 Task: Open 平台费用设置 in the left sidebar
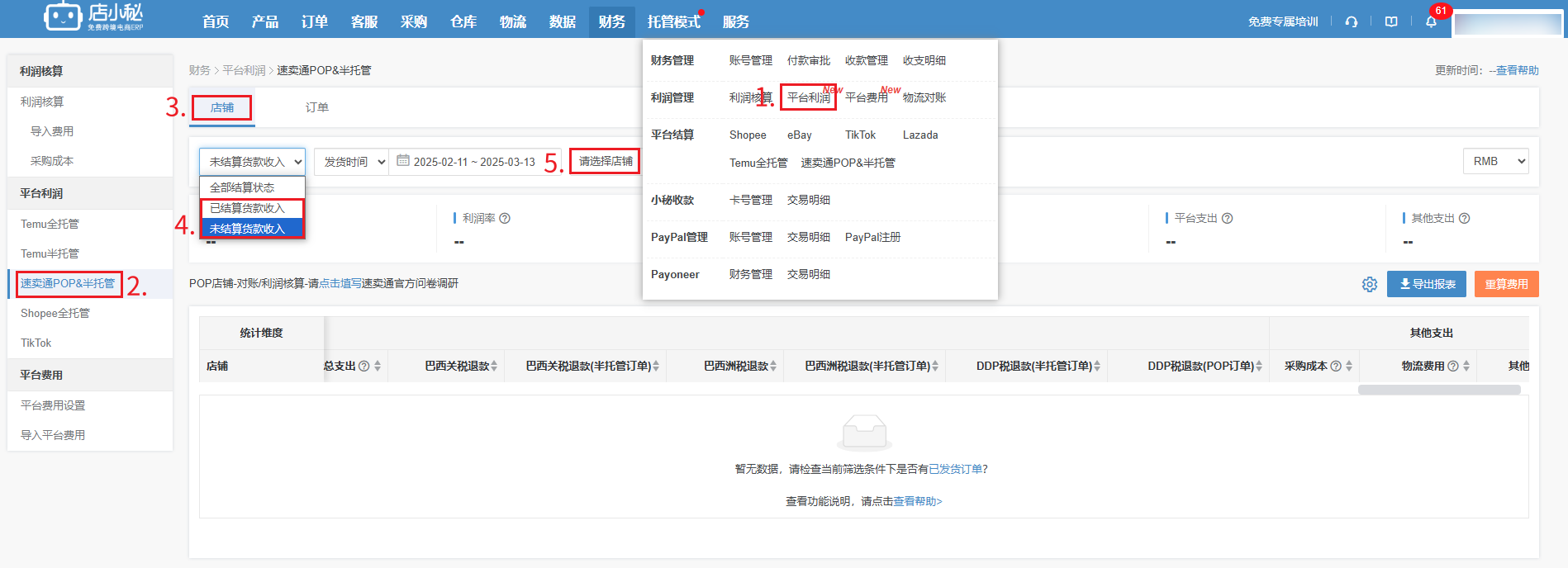point(53,405)
